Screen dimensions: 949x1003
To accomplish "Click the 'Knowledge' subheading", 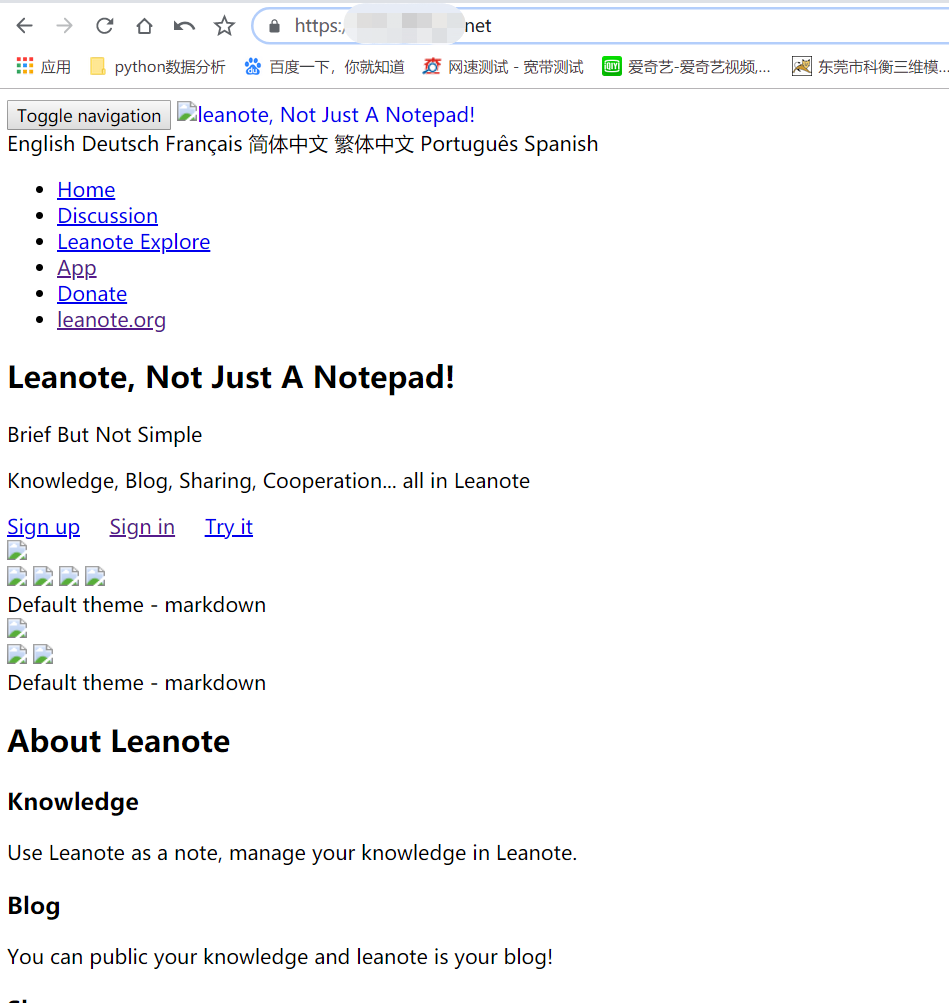I will point(73,802).
